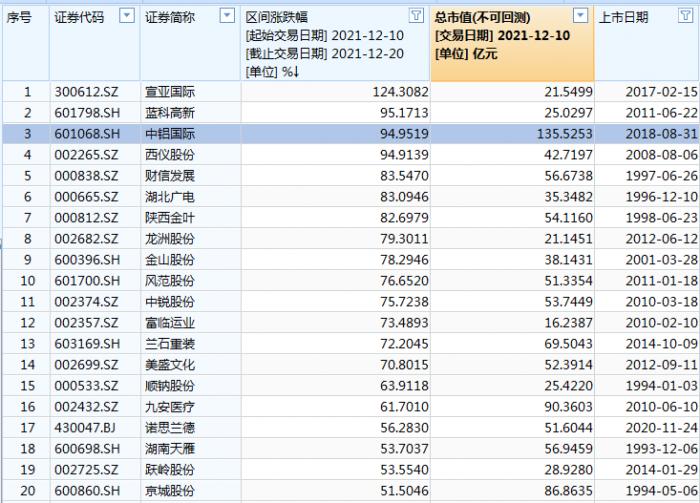Select the listing date 1993-12-06
This screenshot has height=503, width=700.
point(661,449)
